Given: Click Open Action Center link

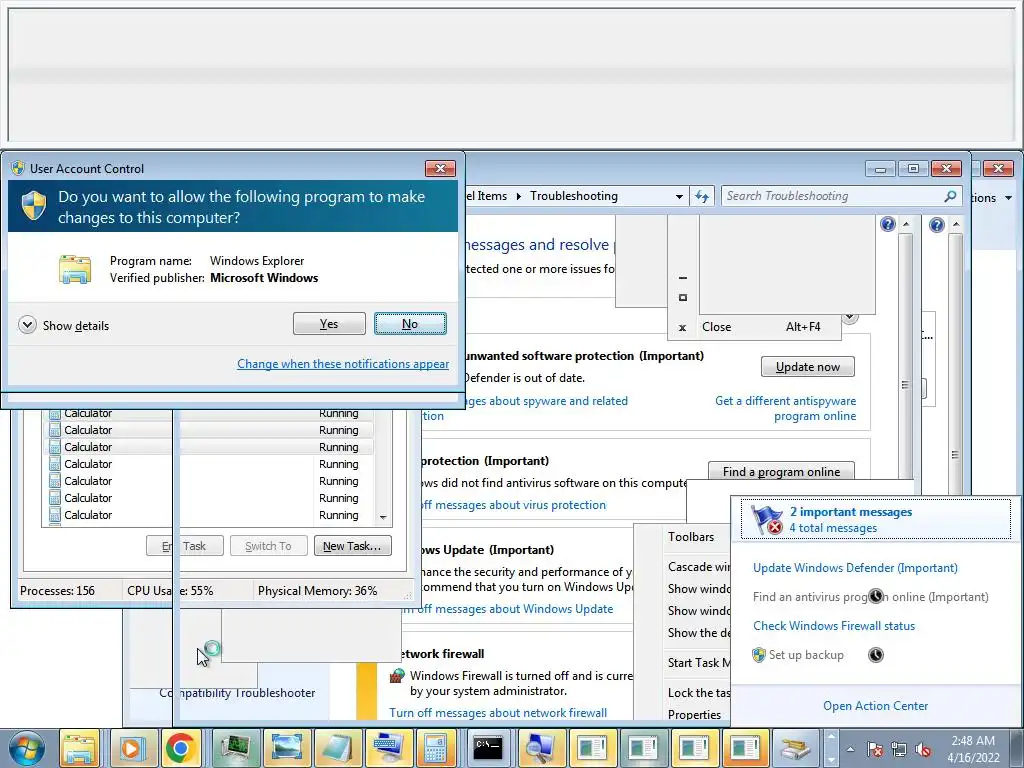Looking at the screenshot, I should [875, 706].
